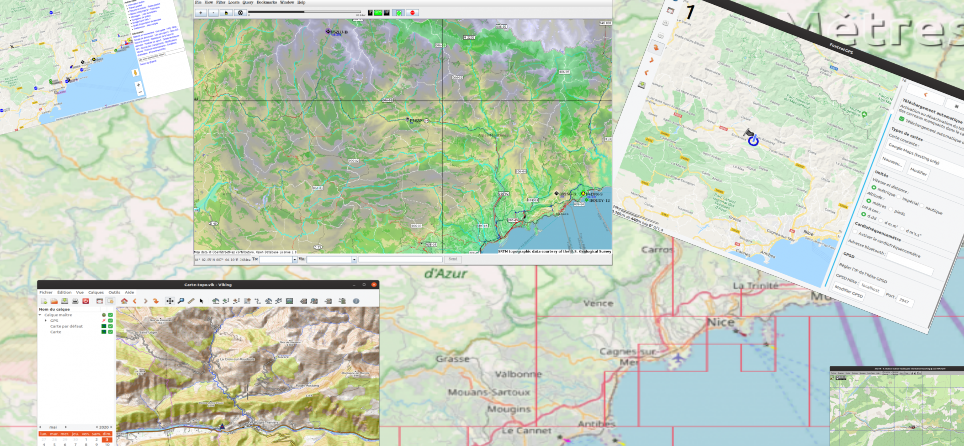This screenshot has width=964, height=446.
Task: Click the Port input field in FoxtrotGPS
Action: tap(904, 300)
